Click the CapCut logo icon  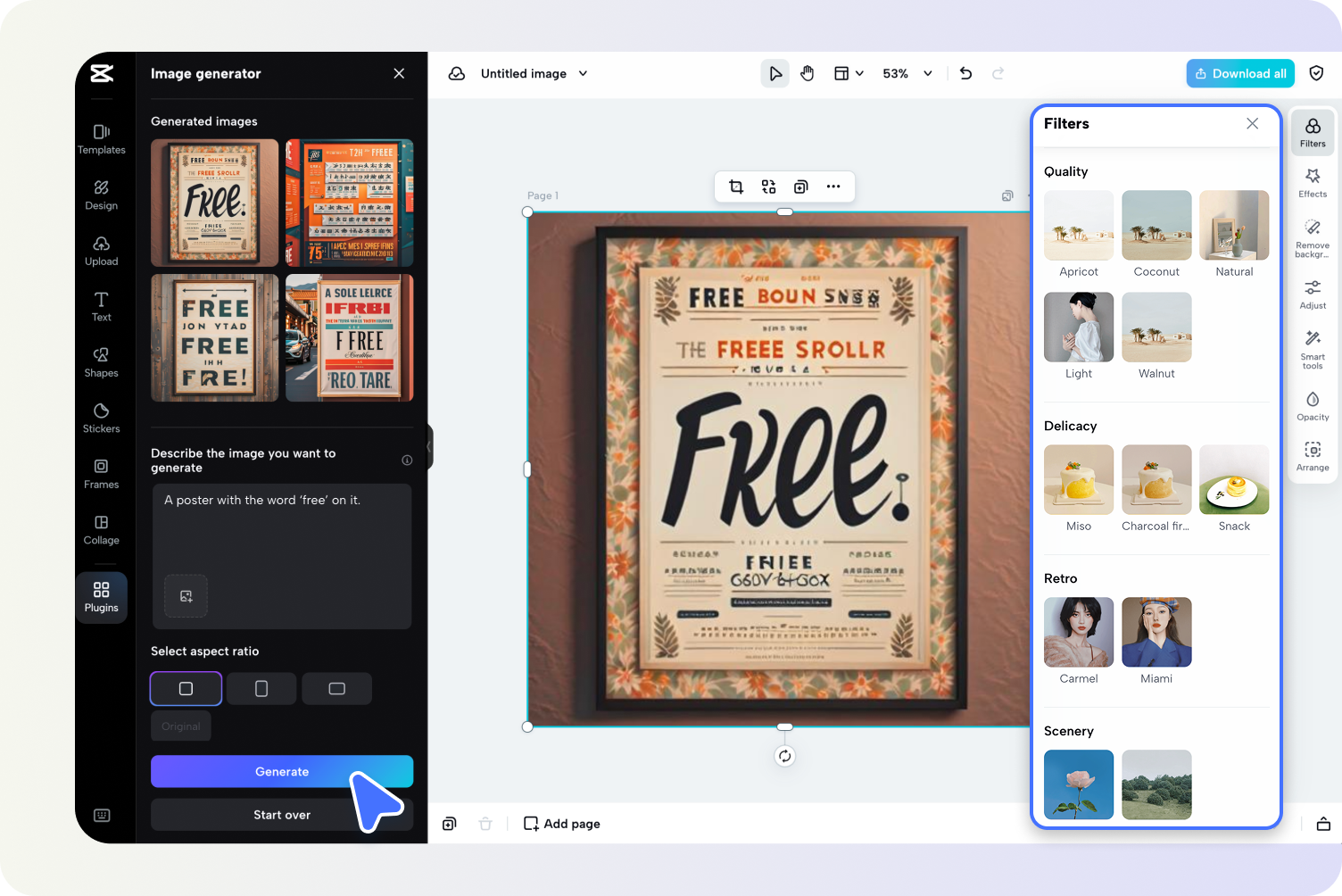click(102, 73)
